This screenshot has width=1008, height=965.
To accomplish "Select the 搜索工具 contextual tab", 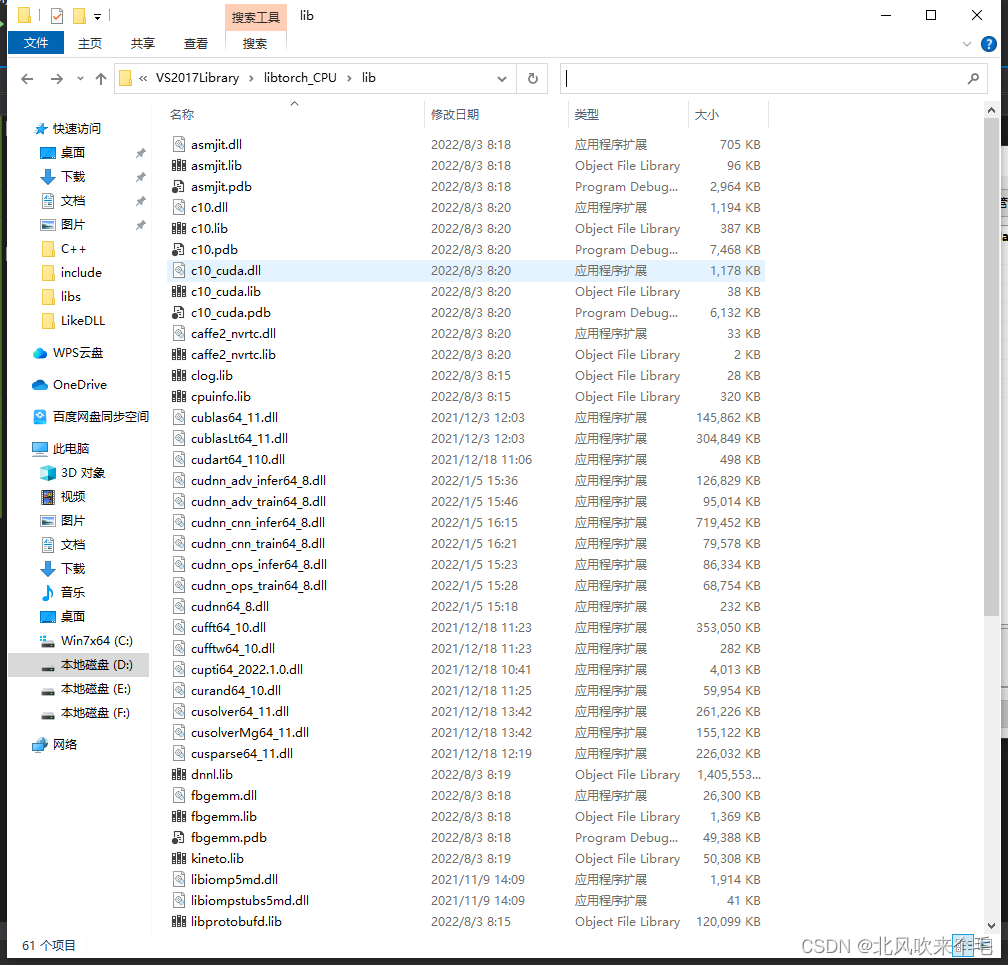I will (255, 17).
